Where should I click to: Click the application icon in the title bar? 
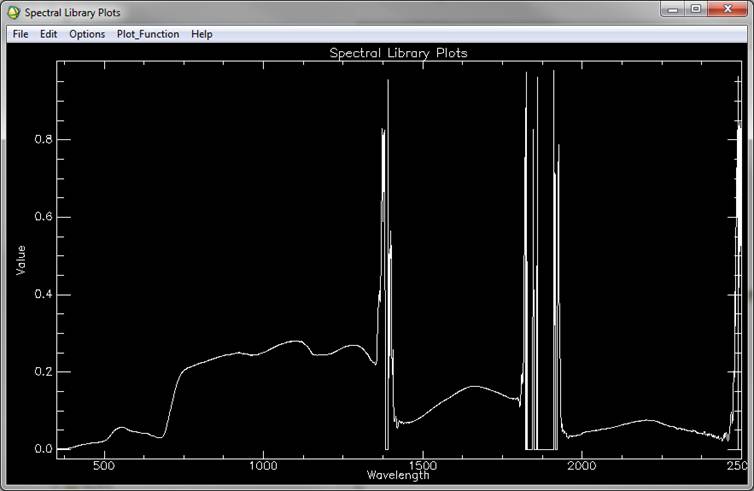[13, 12]
